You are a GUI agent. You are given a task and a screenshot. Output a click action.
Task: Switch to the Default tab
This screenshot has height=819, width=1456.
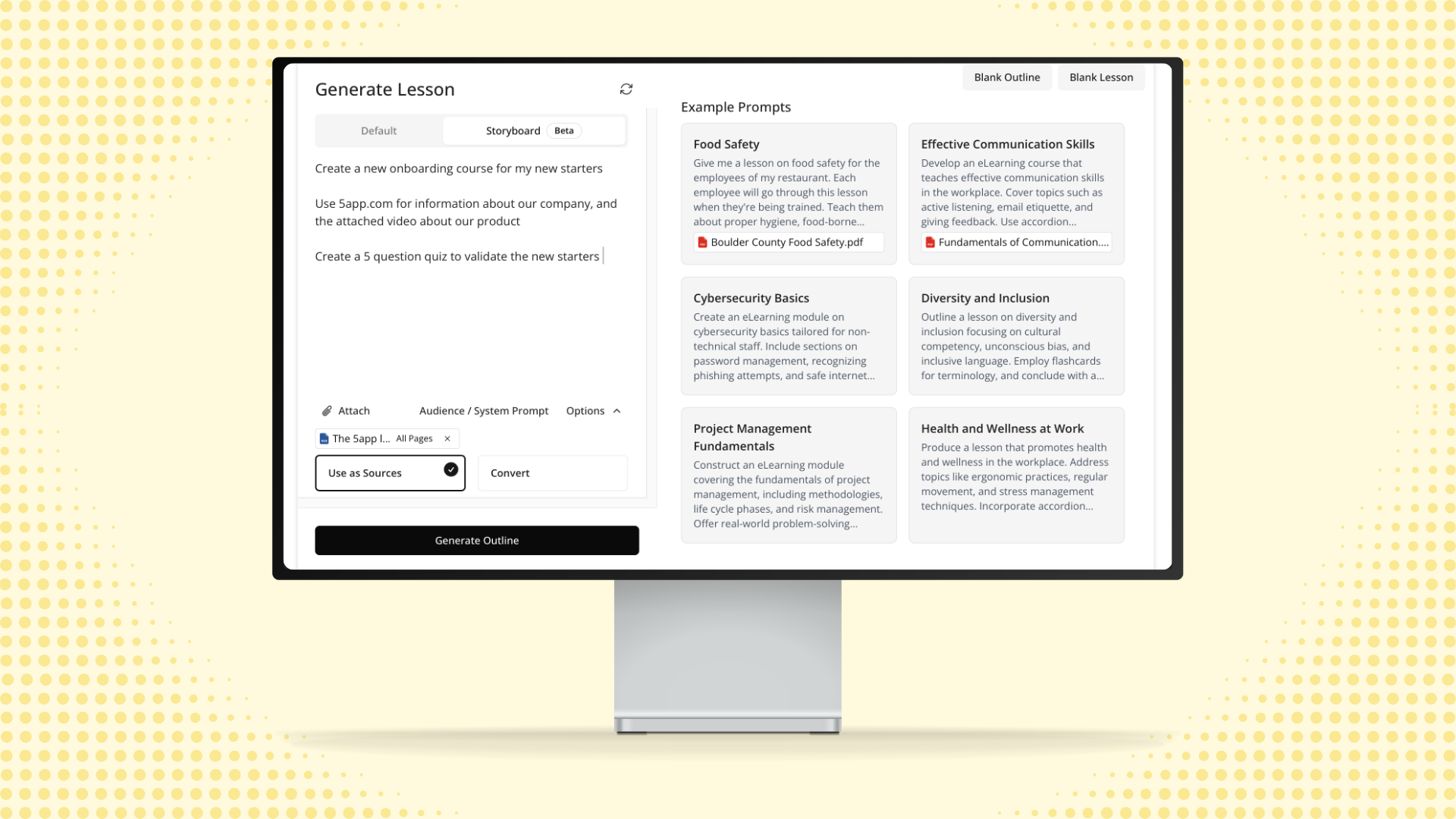point(378,130)
